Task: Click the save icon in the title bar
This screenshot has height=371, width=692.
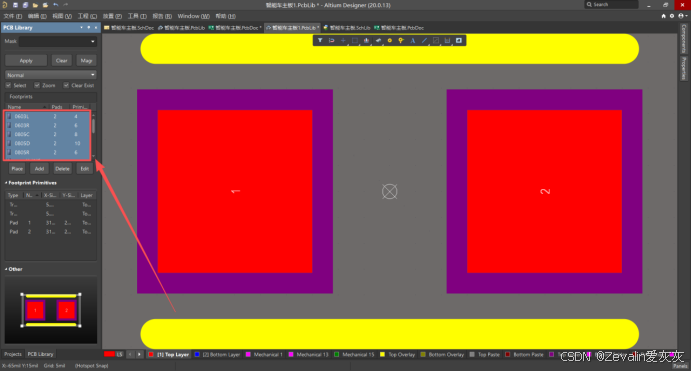Action: tap(15, 5)
